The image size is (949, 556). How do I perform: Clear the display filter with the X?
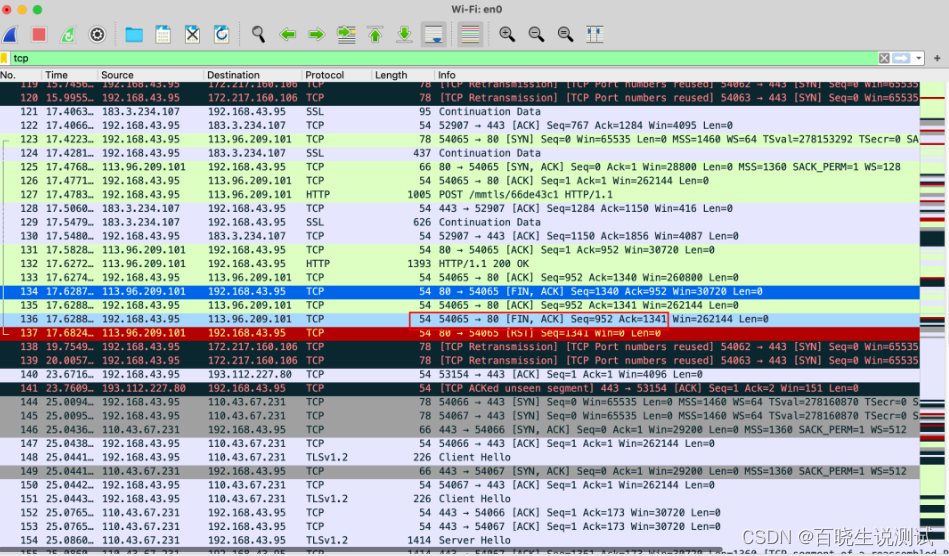884,58
